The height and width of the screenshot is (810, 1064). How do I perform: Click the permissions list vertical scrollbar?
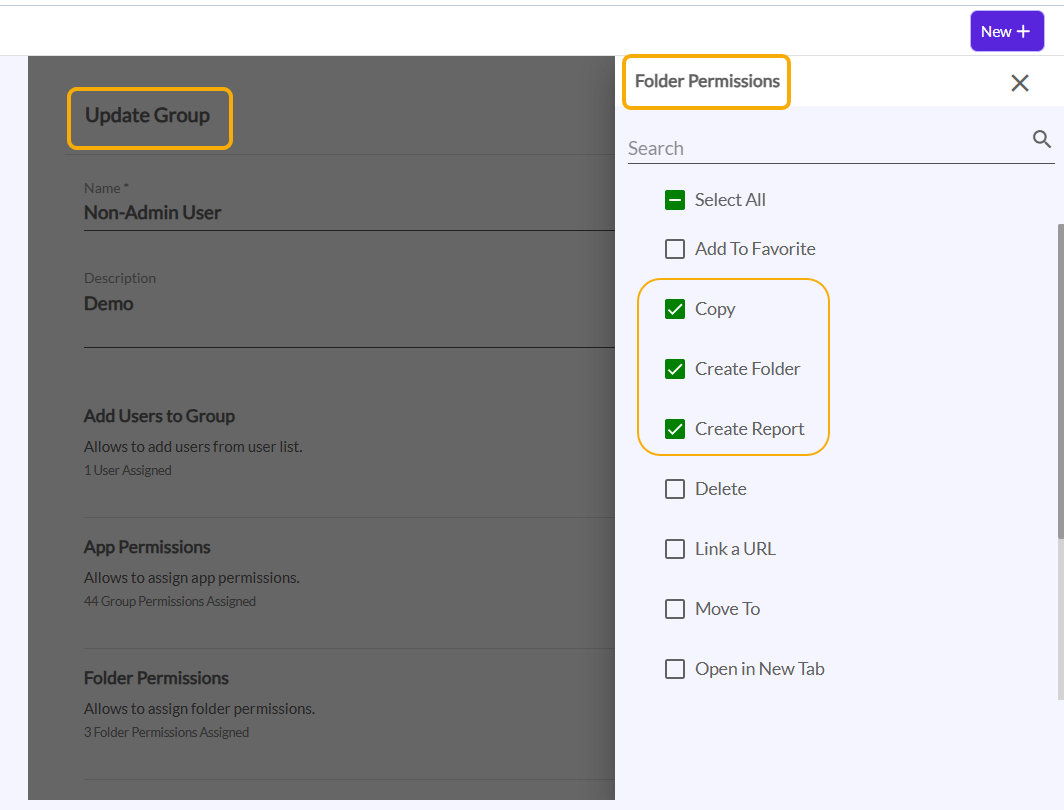click(1060, 380)
